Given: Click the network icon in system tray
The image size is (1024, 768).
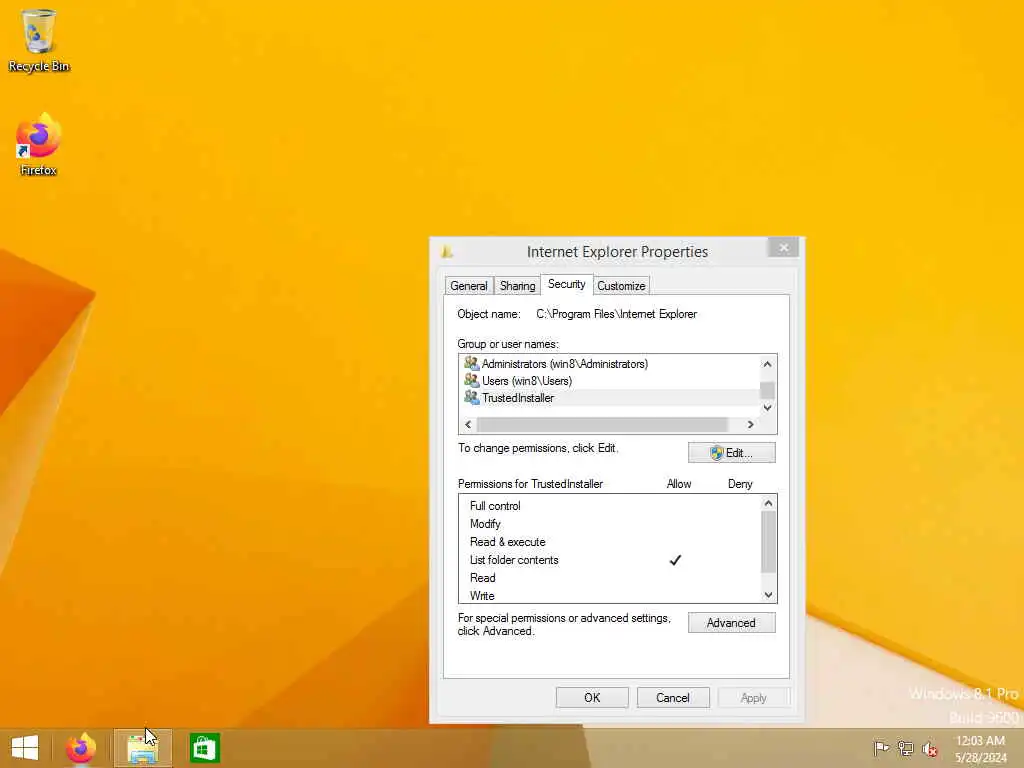Looking at the screenshot, I should (905, 748).
